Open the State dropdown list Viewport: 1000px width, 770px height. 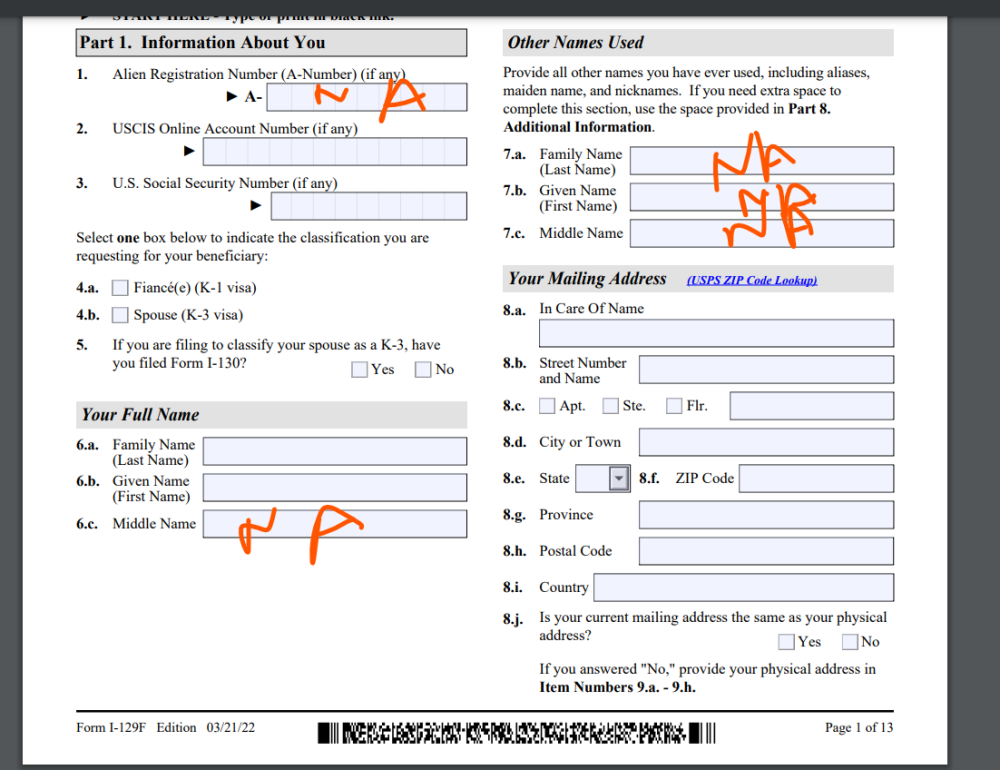click(619, 478)
